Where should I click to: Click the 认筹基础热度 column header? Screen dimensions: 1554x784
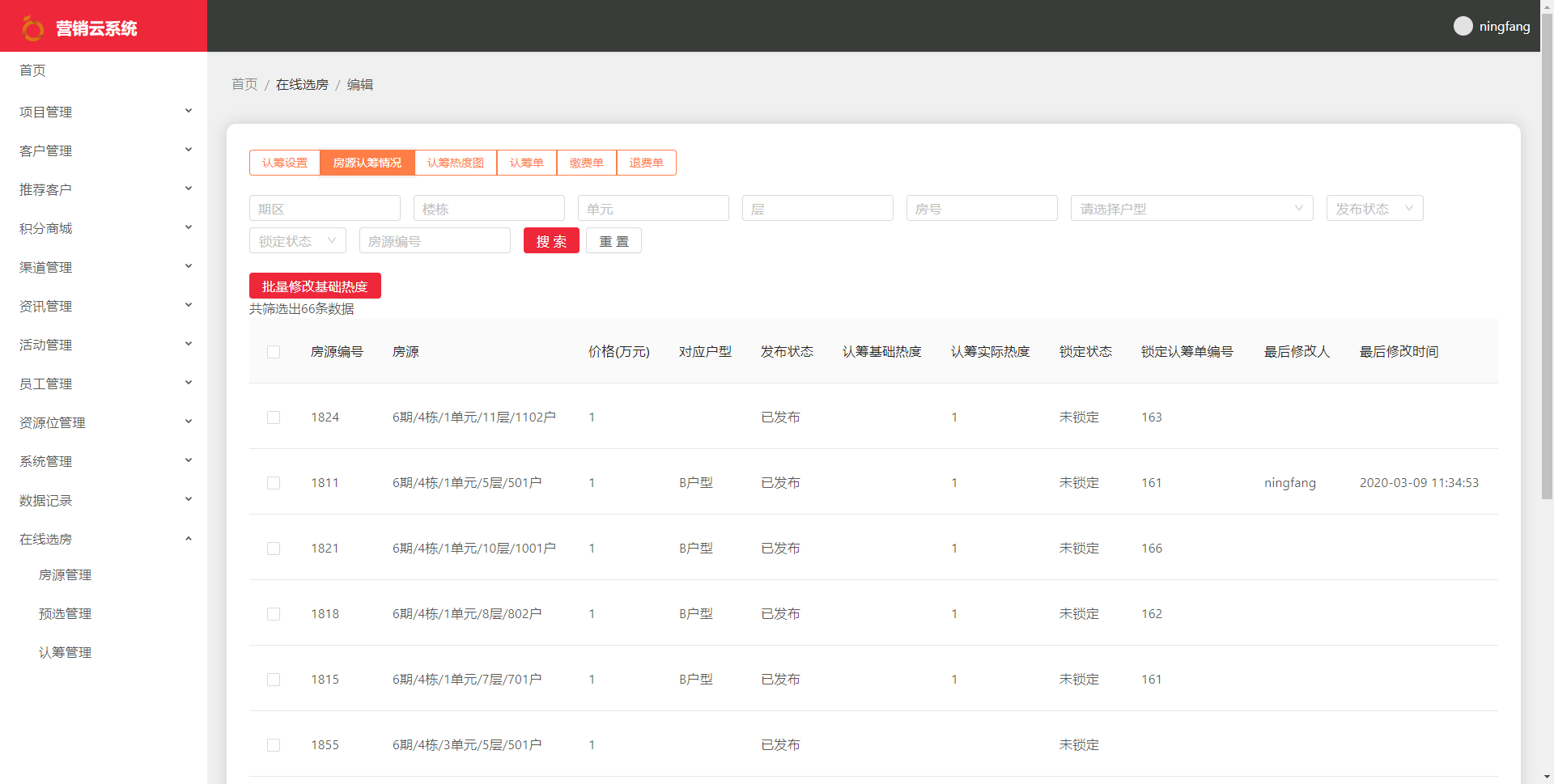coord(882,352)
